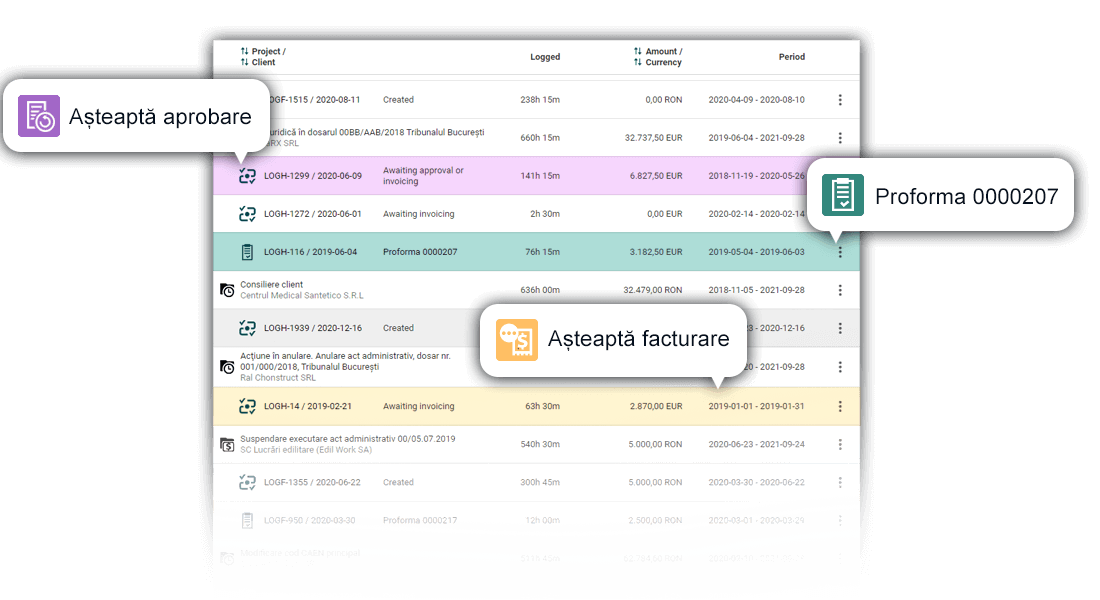Open three-dot menu for LOGH-1939 row
The height and width of the screenshot is (600, 1100).
840,328
